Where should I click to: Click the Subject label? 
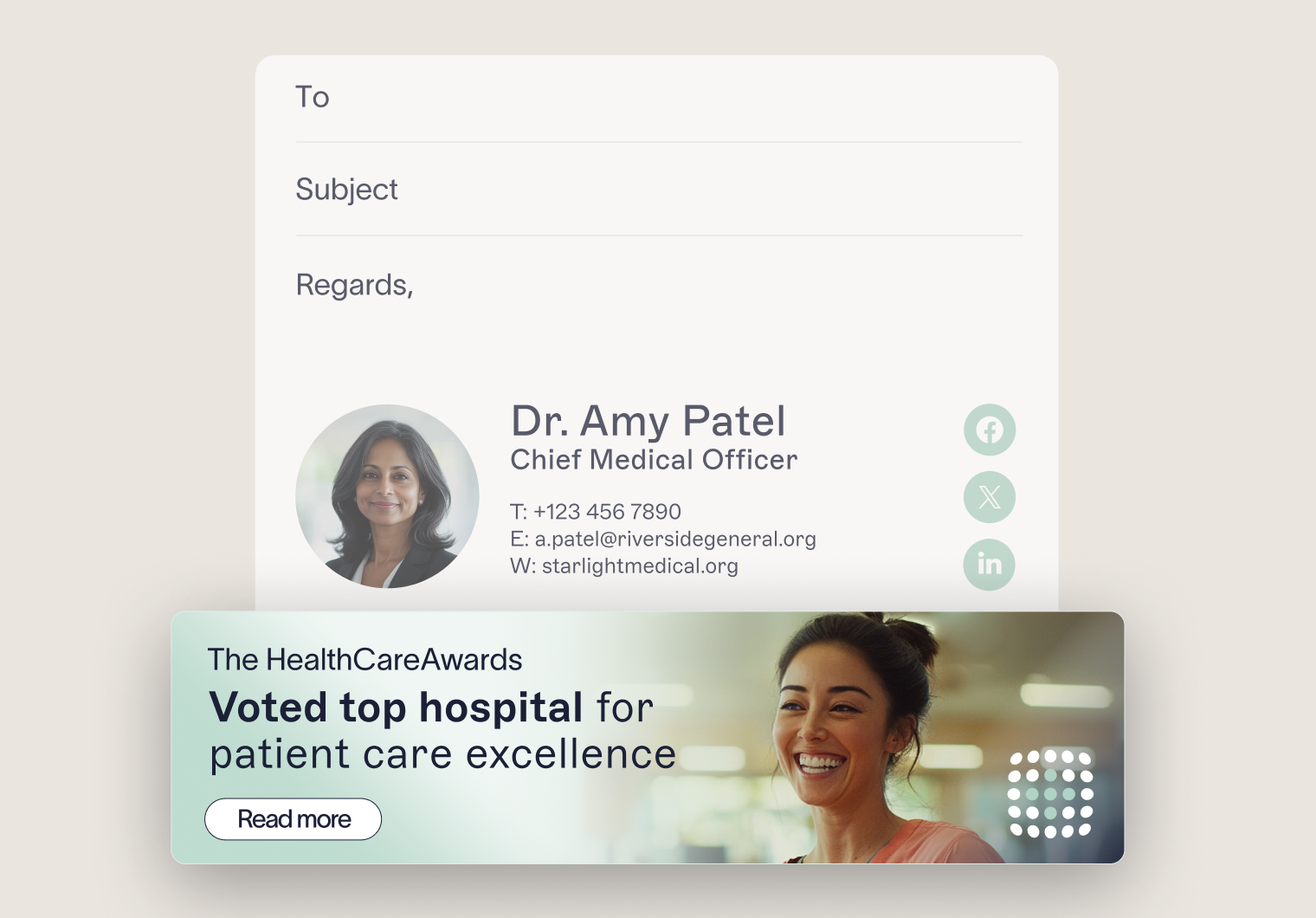click(347, 190)
